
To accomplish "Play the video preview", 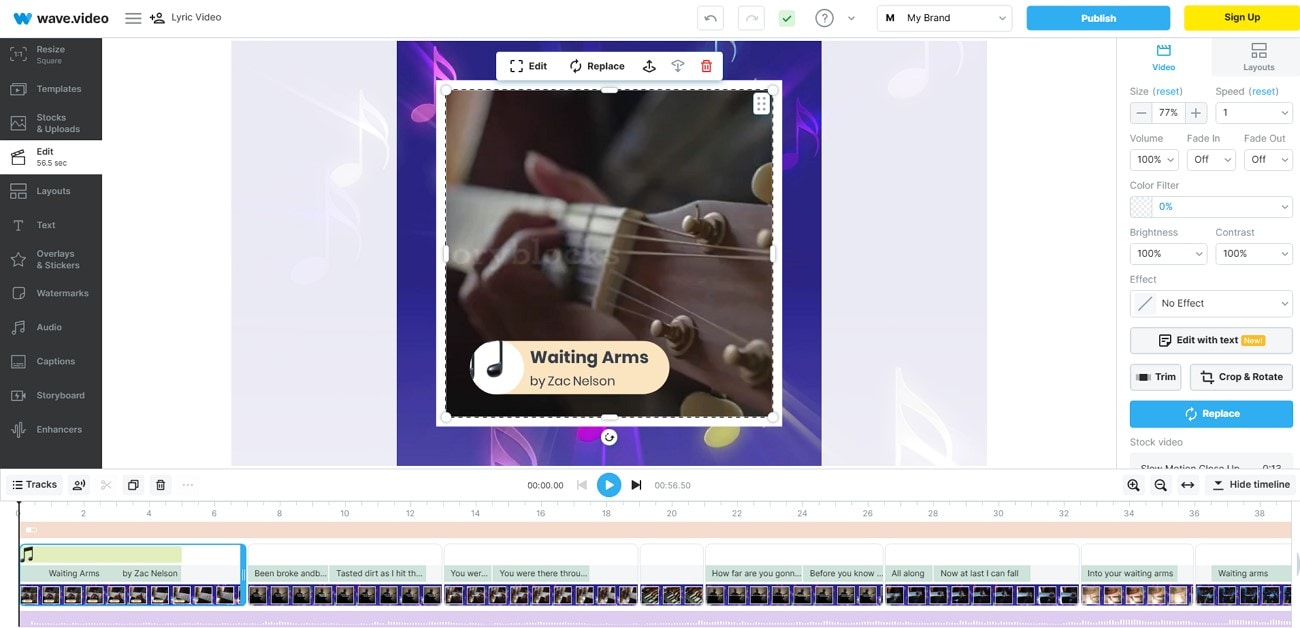I will coord(609,485).
